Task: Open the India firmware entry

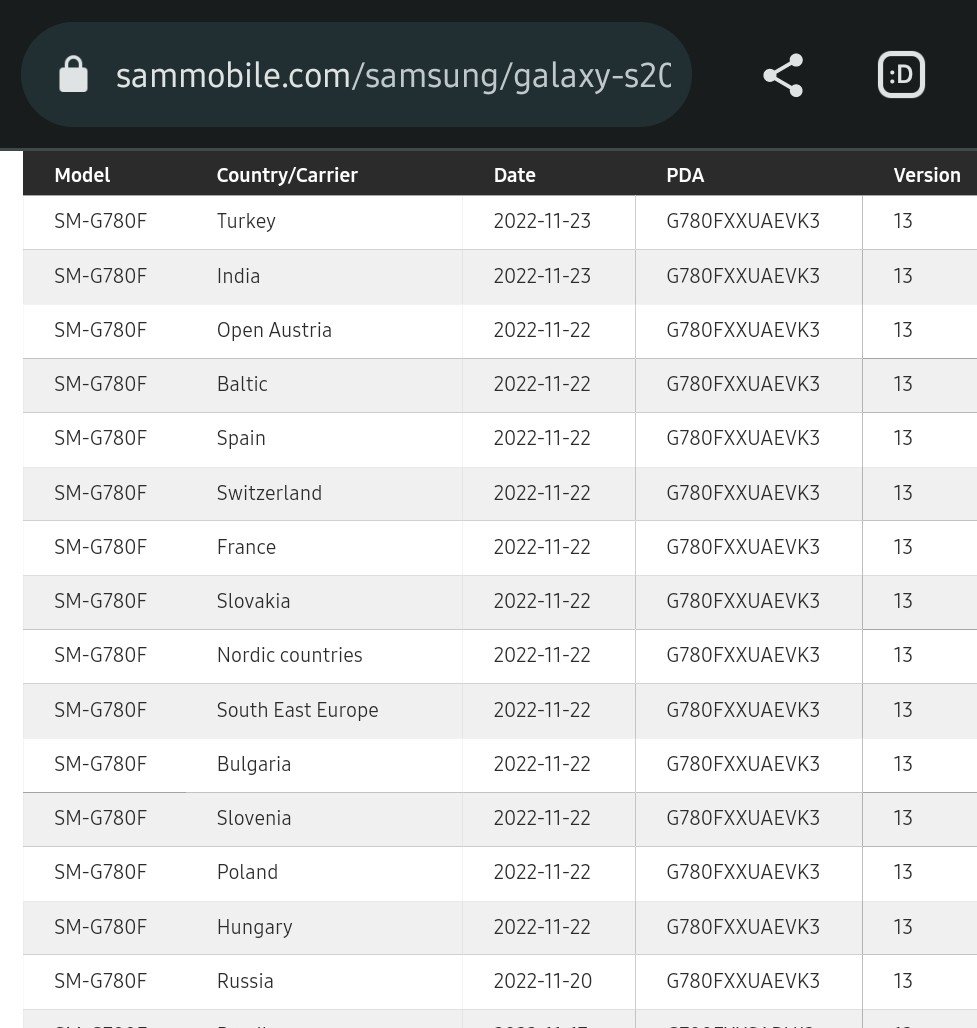Action: pyautogui.click(x=238, y=276)
